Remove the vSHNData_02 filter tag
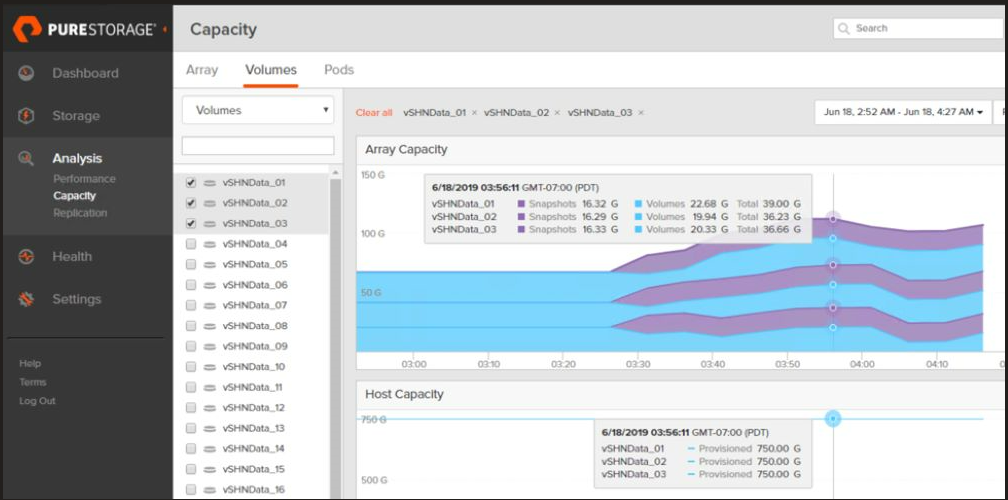This screenshot has width=1008, height=500. point(557,112)
